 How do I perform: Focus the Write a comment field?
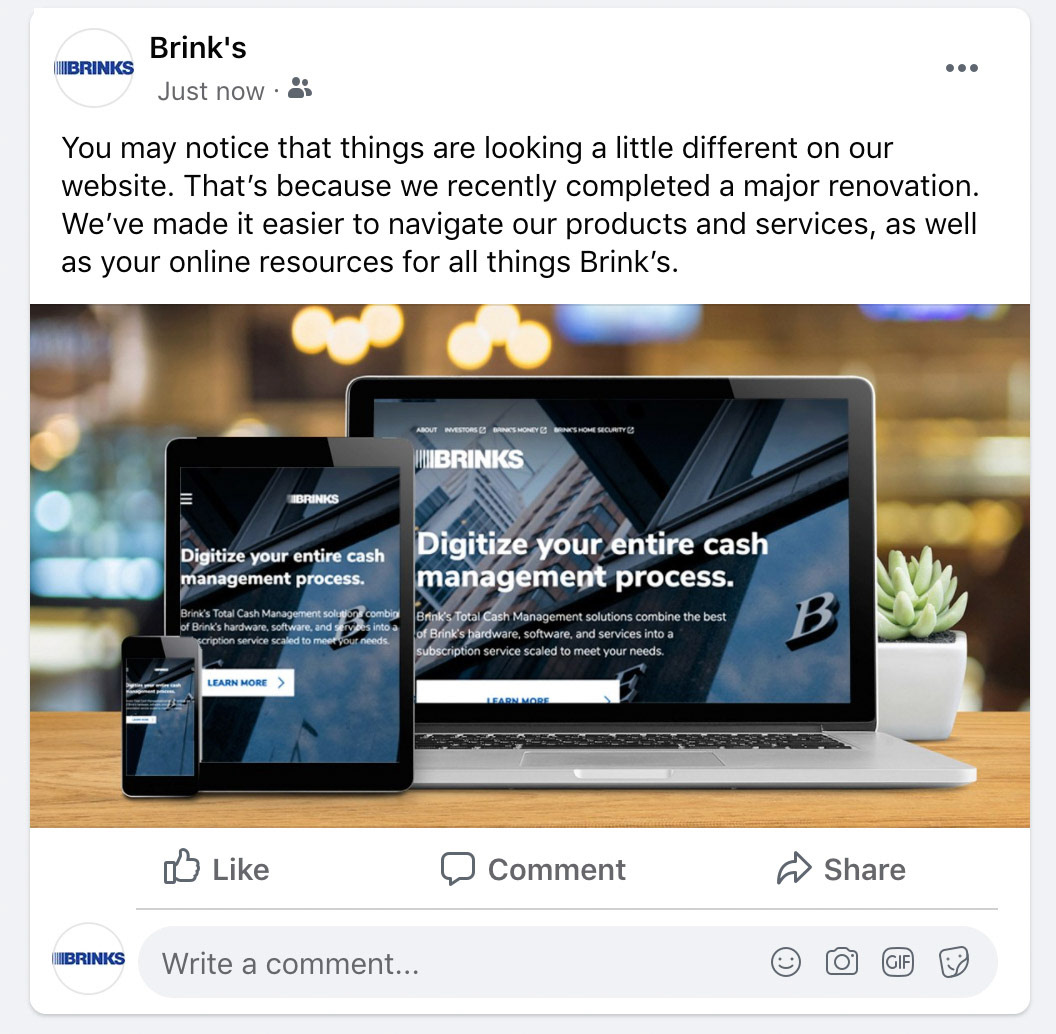pyautogui.click(x=567, y=963)
